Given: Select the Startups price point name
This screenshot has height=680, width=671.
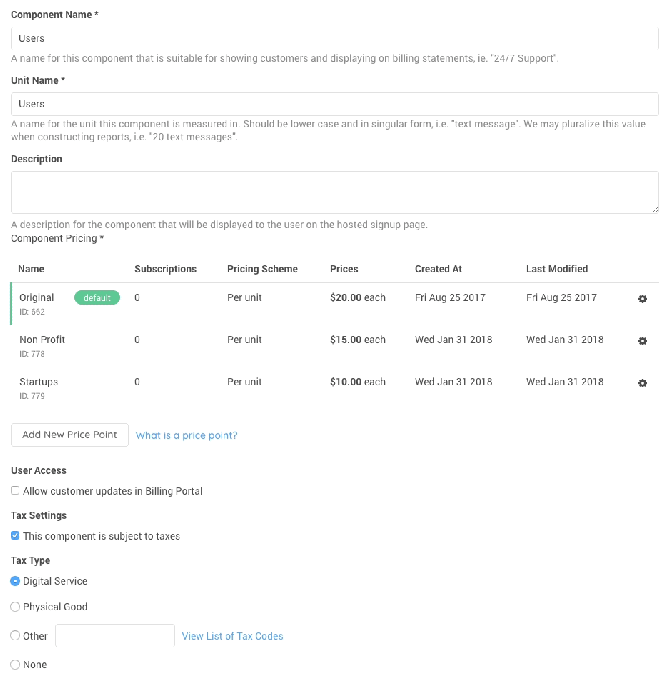Looking at the screenshot, I should click(39, 382).
